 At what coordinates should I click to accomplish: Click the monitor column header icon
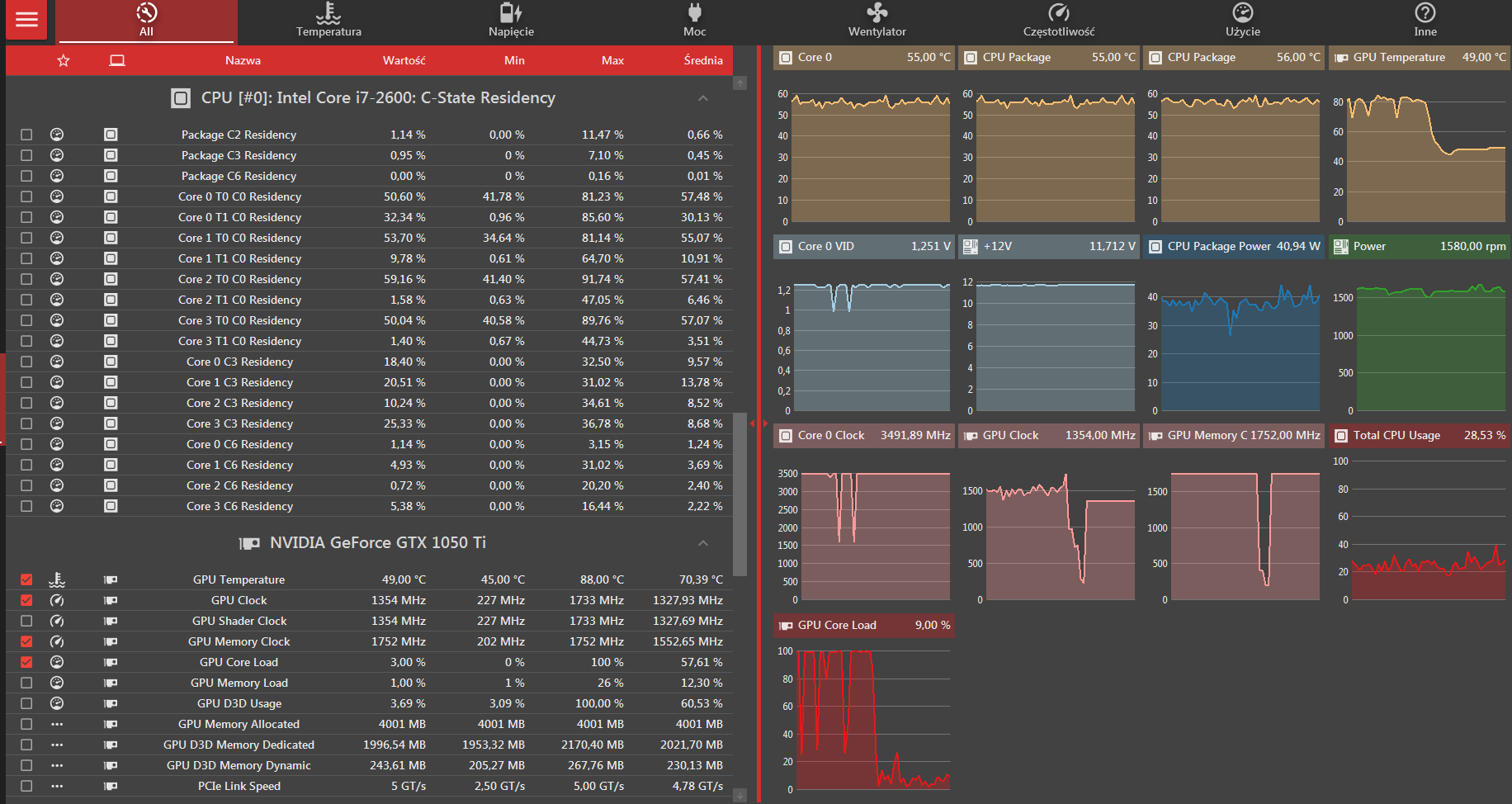(x=117, y=60)
